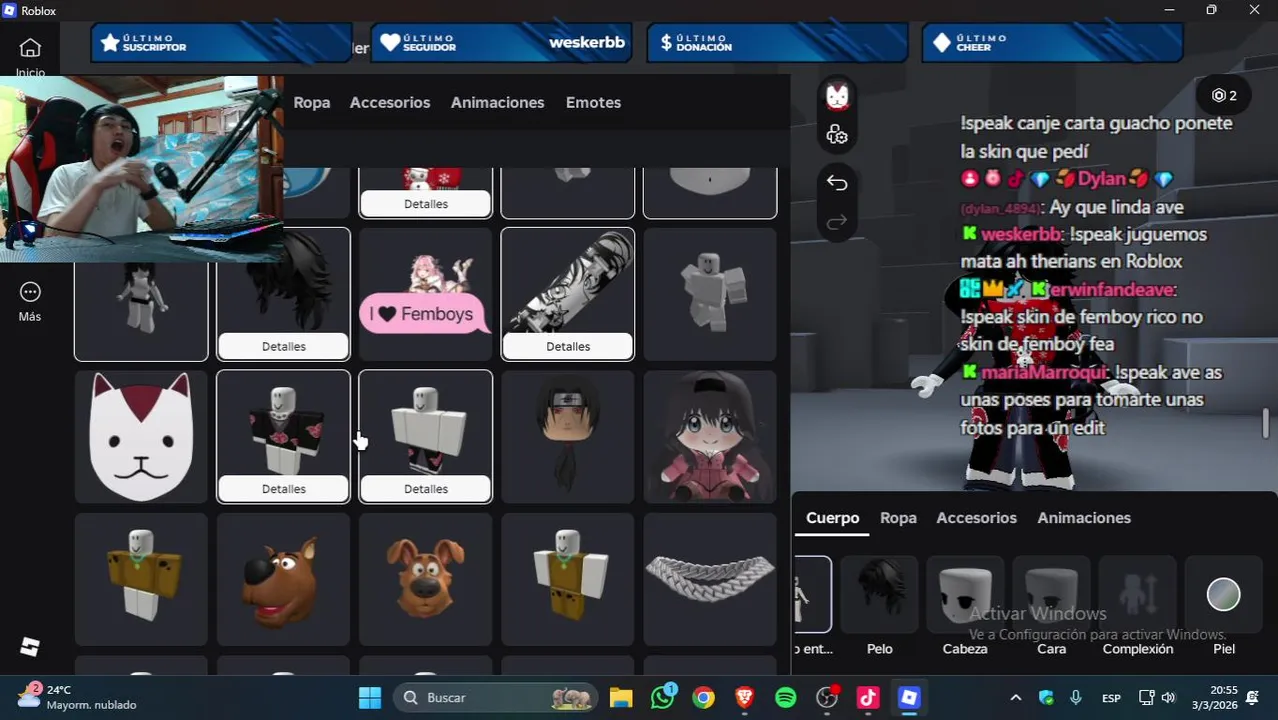Switch to Accesorios tab in catalog panel
Image resolution: width=1278 pixels, height=720 pixels.
(390, 102)
